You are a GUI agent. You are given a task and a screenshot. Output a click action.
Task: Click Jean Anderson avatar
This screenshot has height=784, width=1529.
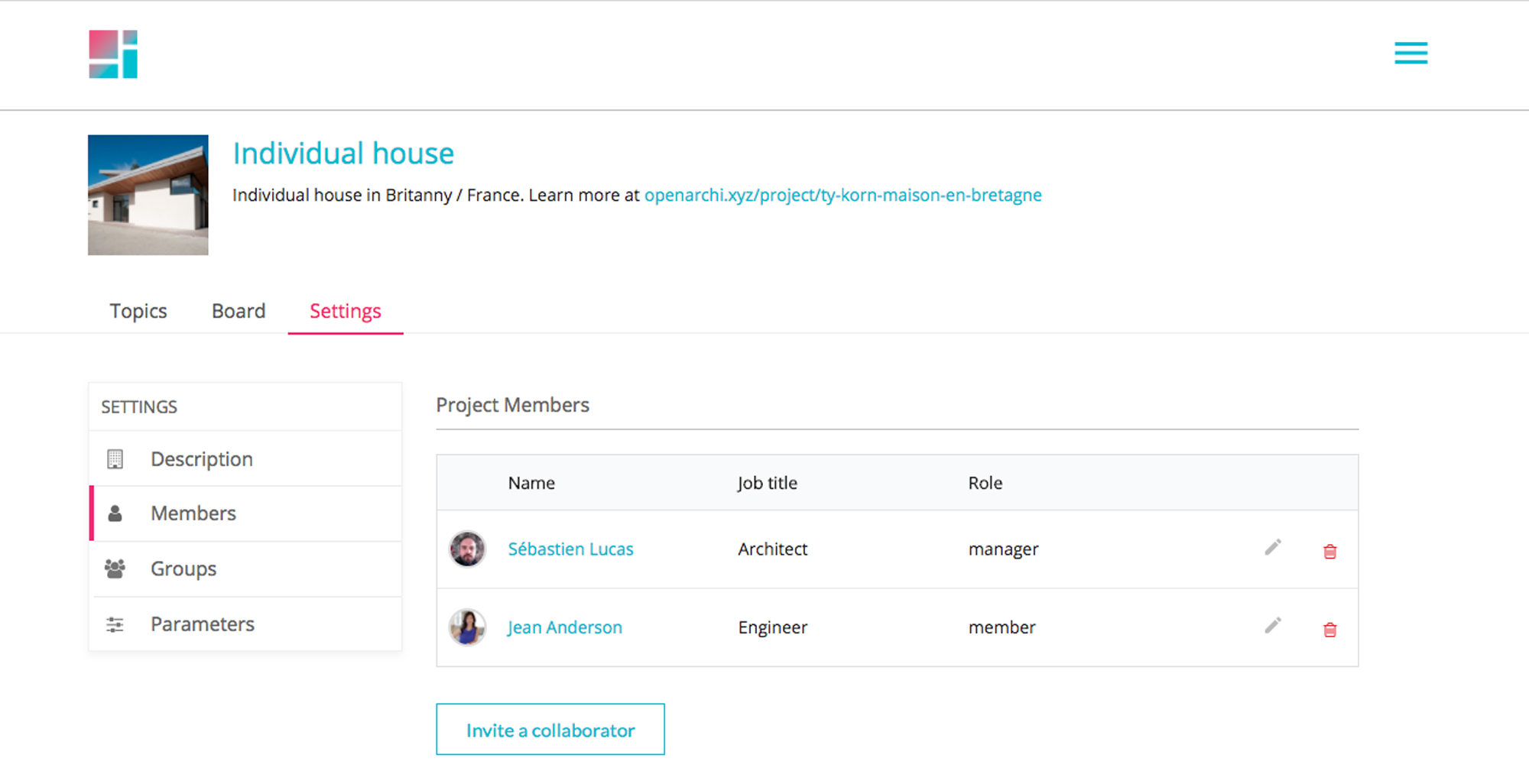pyautogui.click(x=467, y=627)
